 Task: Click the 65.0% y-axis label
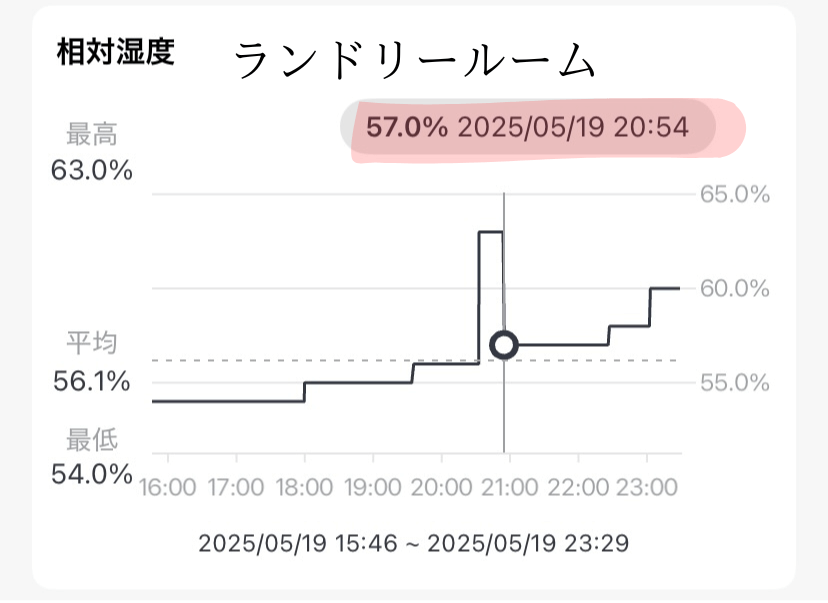pos(734,194)
